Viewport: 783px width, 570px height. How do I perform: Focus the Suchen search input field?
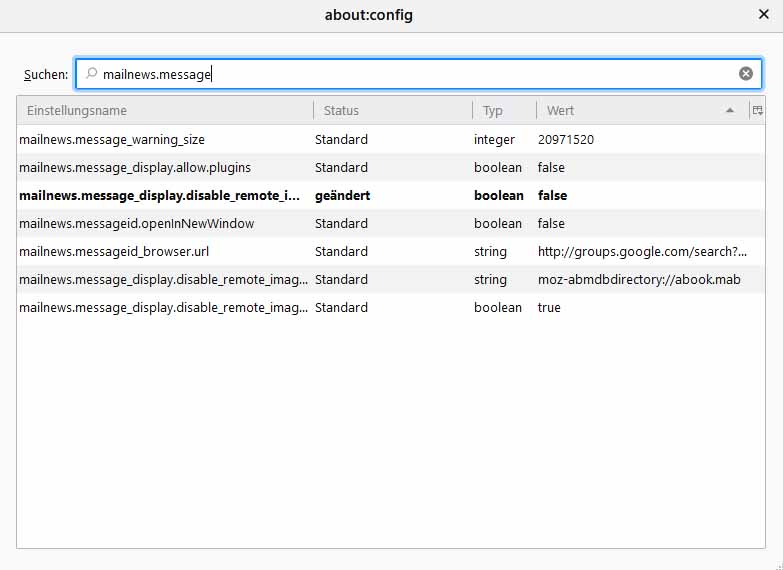[x=420, y=74]
